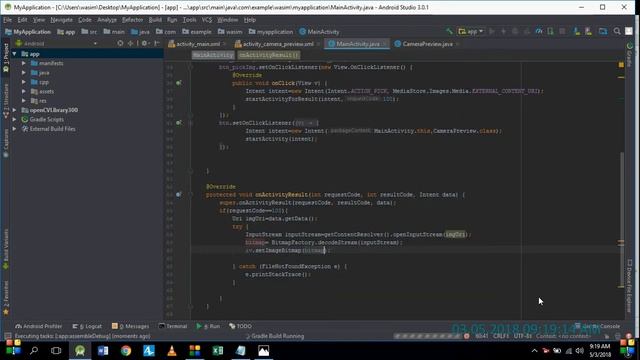This screenshot has height=360, width=640.
Task: Open the Refactor menu
Action: pos(132,20)
